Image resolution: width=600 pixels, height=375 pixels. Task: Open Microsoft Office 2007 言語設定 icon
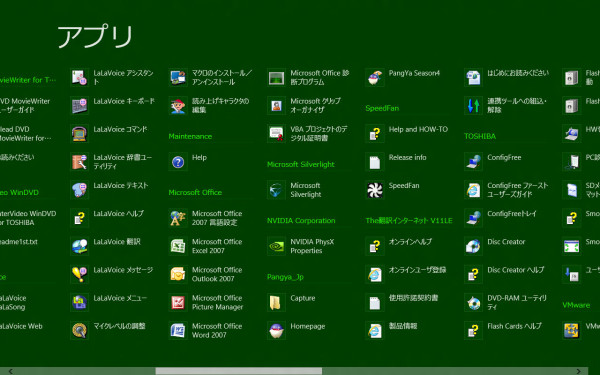coord(178,218)
